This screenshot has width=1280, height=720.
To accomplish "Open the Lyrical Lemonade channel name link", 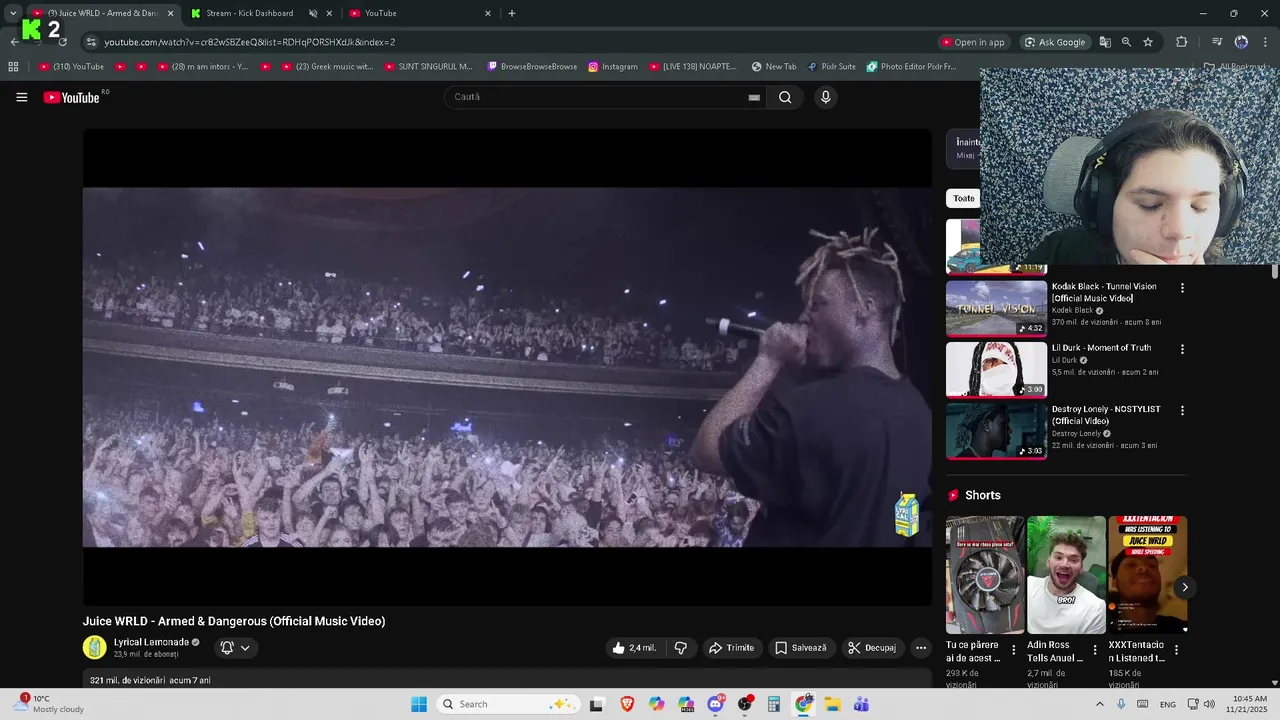I will pyautogui.click(x=151, y=642).
